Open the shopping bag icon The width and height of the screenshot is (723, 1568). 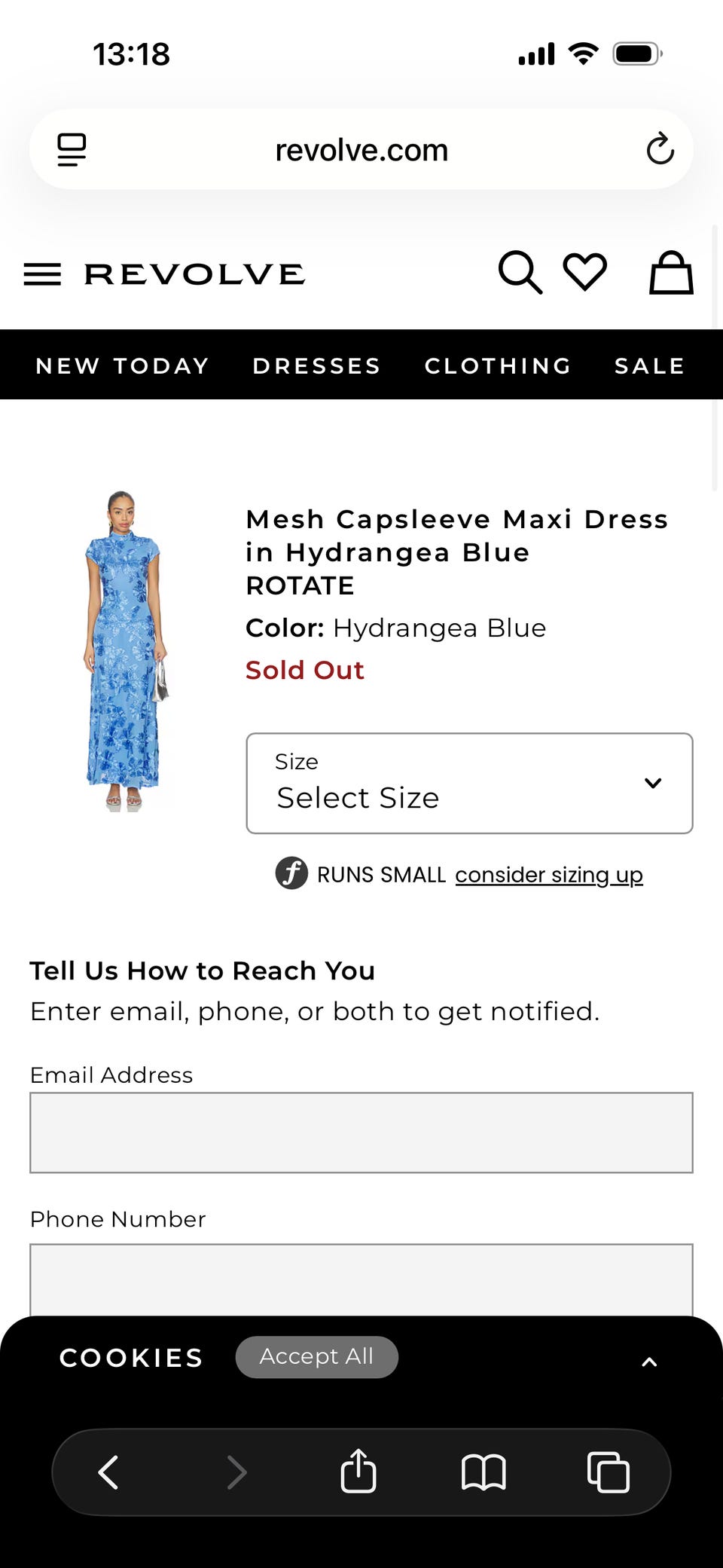point(671,272)
